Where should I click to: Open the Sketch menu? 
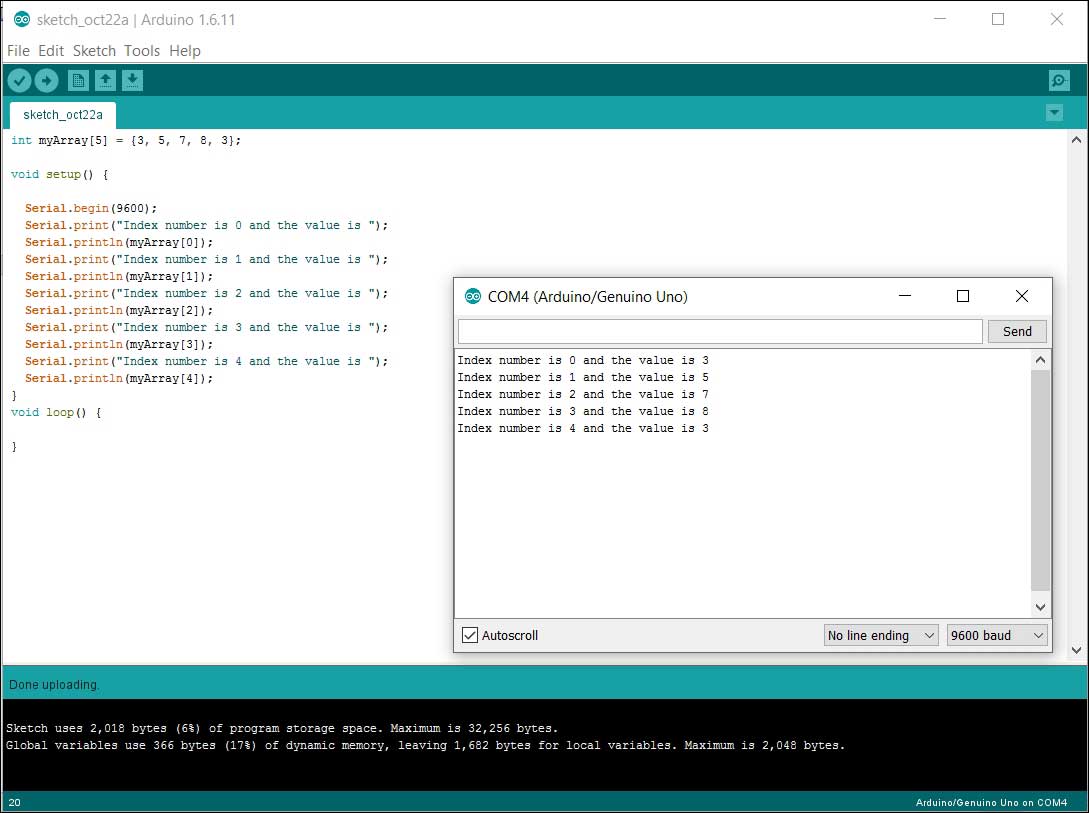(x=94, y=51)
